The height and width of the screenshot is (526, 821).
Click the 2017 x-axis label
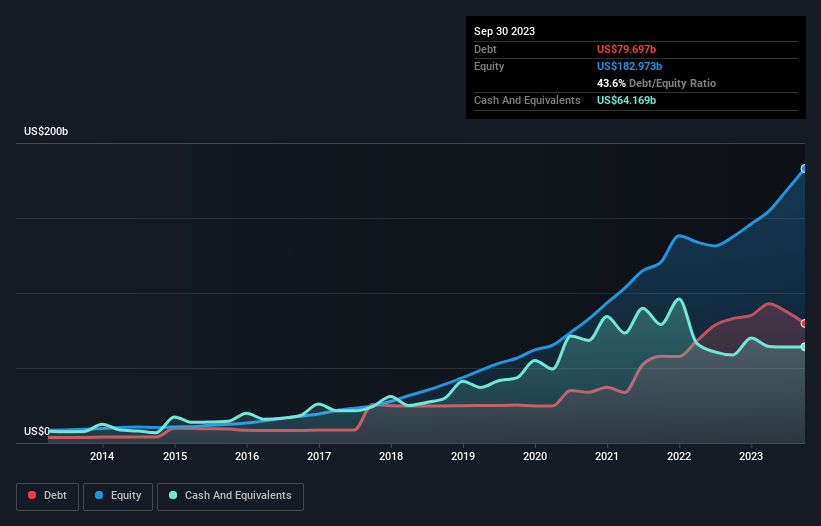[319, 456]
